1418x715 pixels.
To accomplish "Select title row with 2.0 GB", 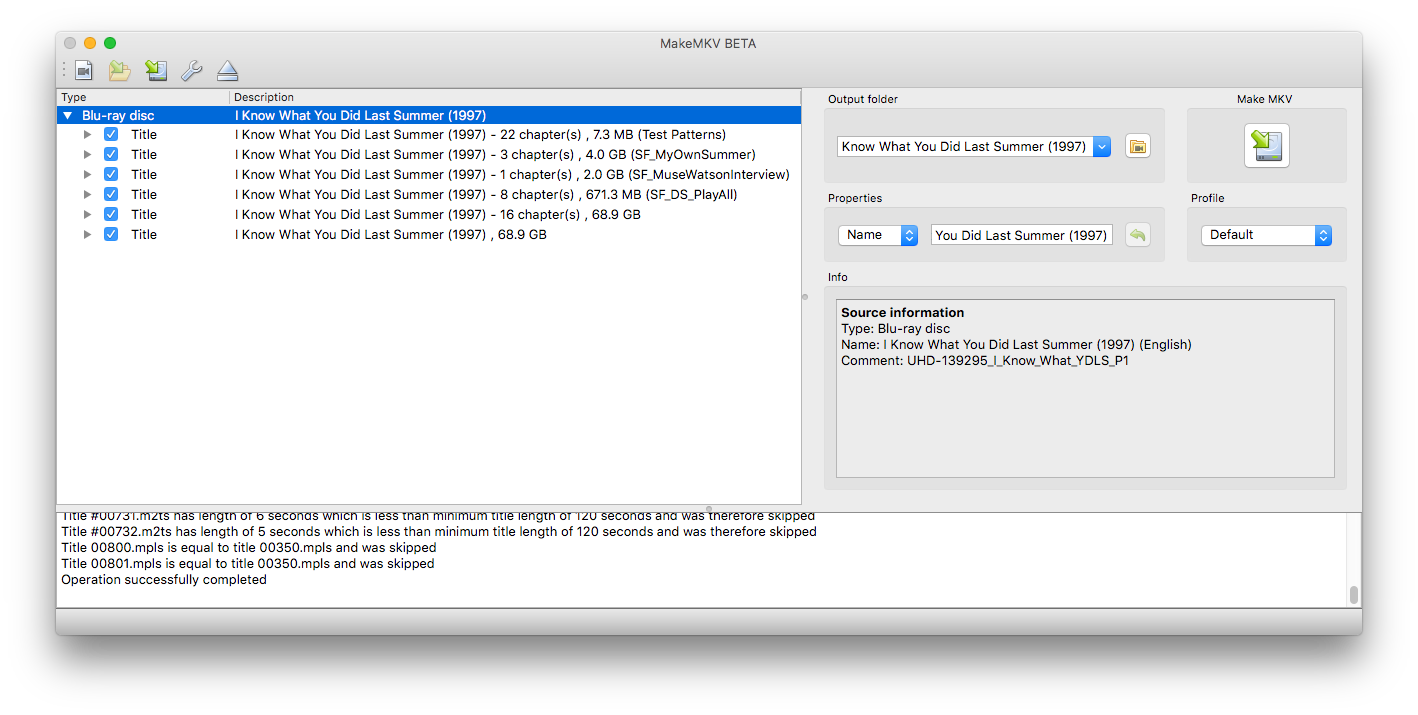I will [429, 174].
